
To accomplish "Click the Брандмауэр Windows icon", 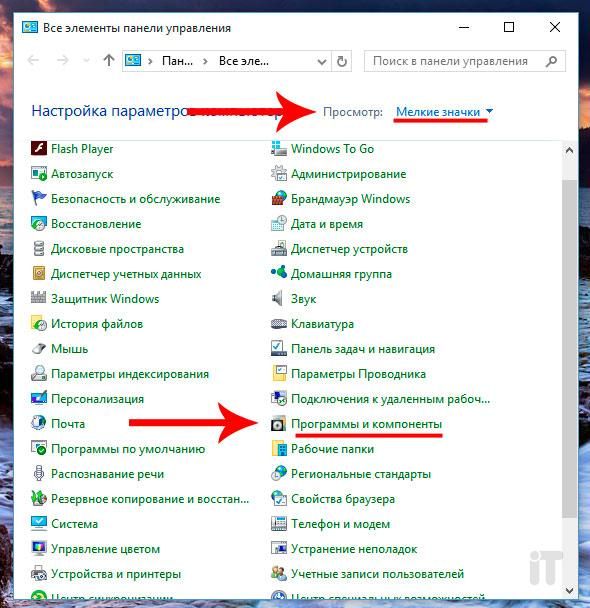I will point(279,199).
